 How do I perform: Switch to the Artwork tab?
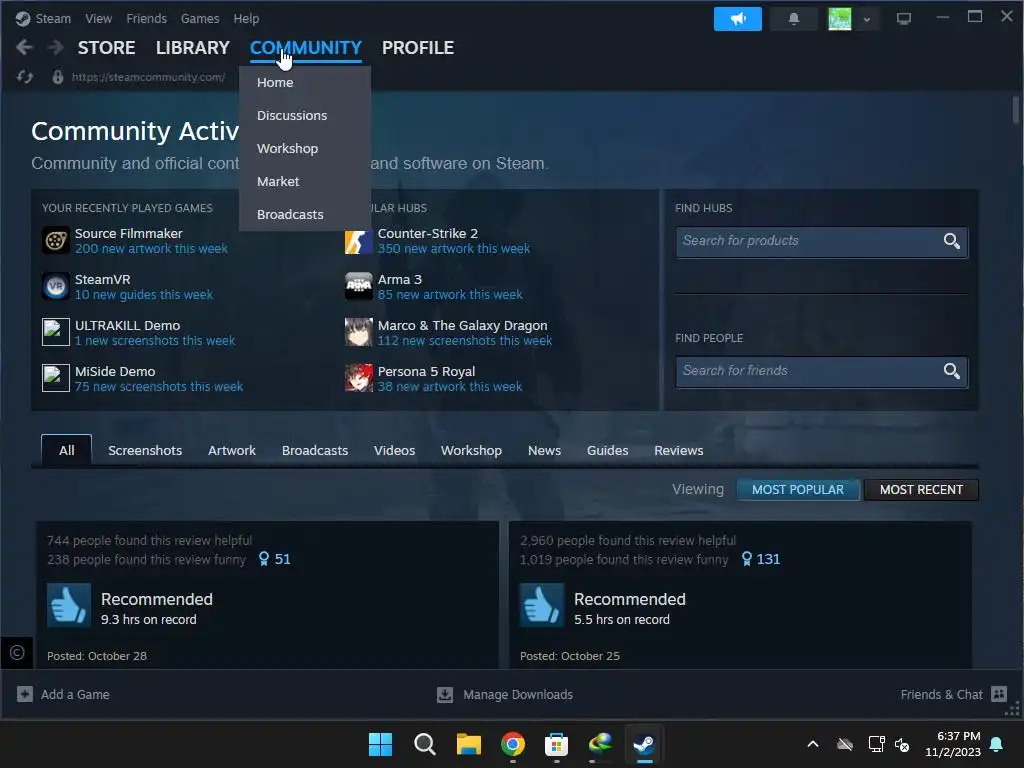(x=232, y=450)
